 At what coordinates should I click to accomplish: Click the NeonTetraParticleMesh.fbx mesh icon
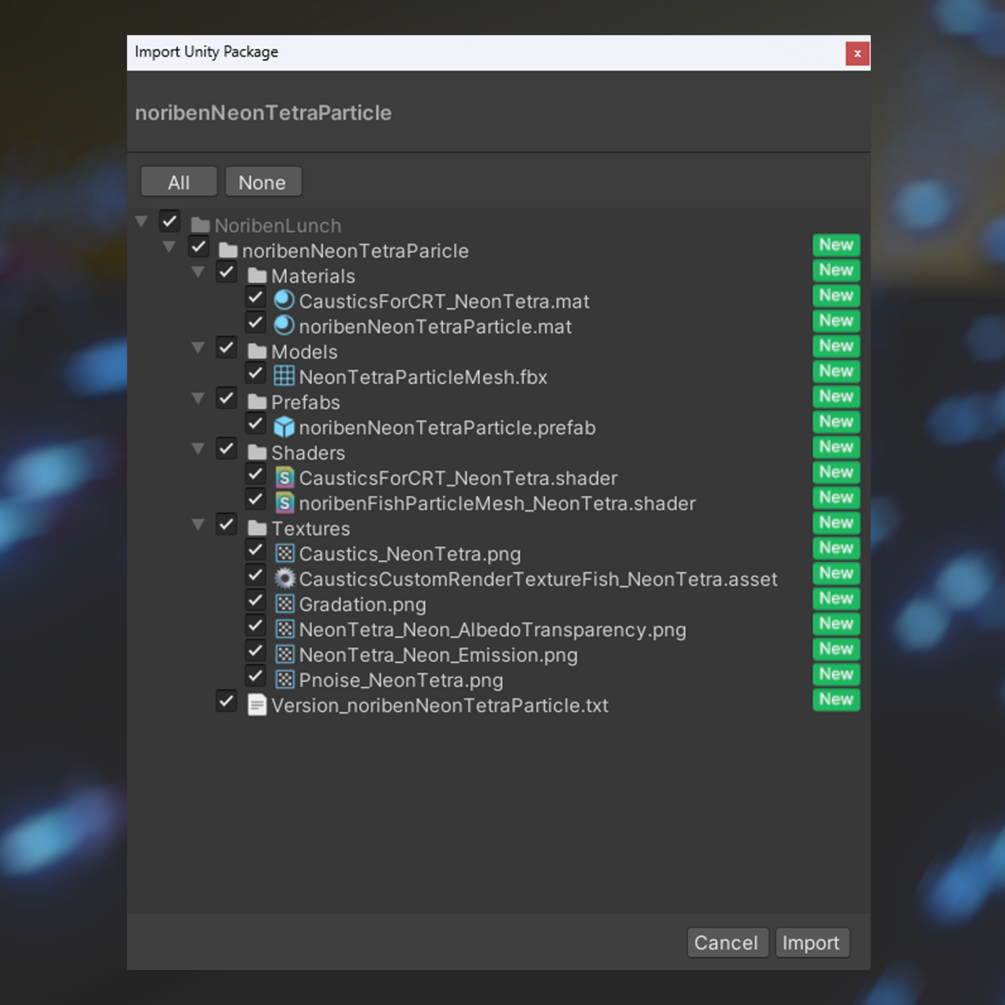284,376
